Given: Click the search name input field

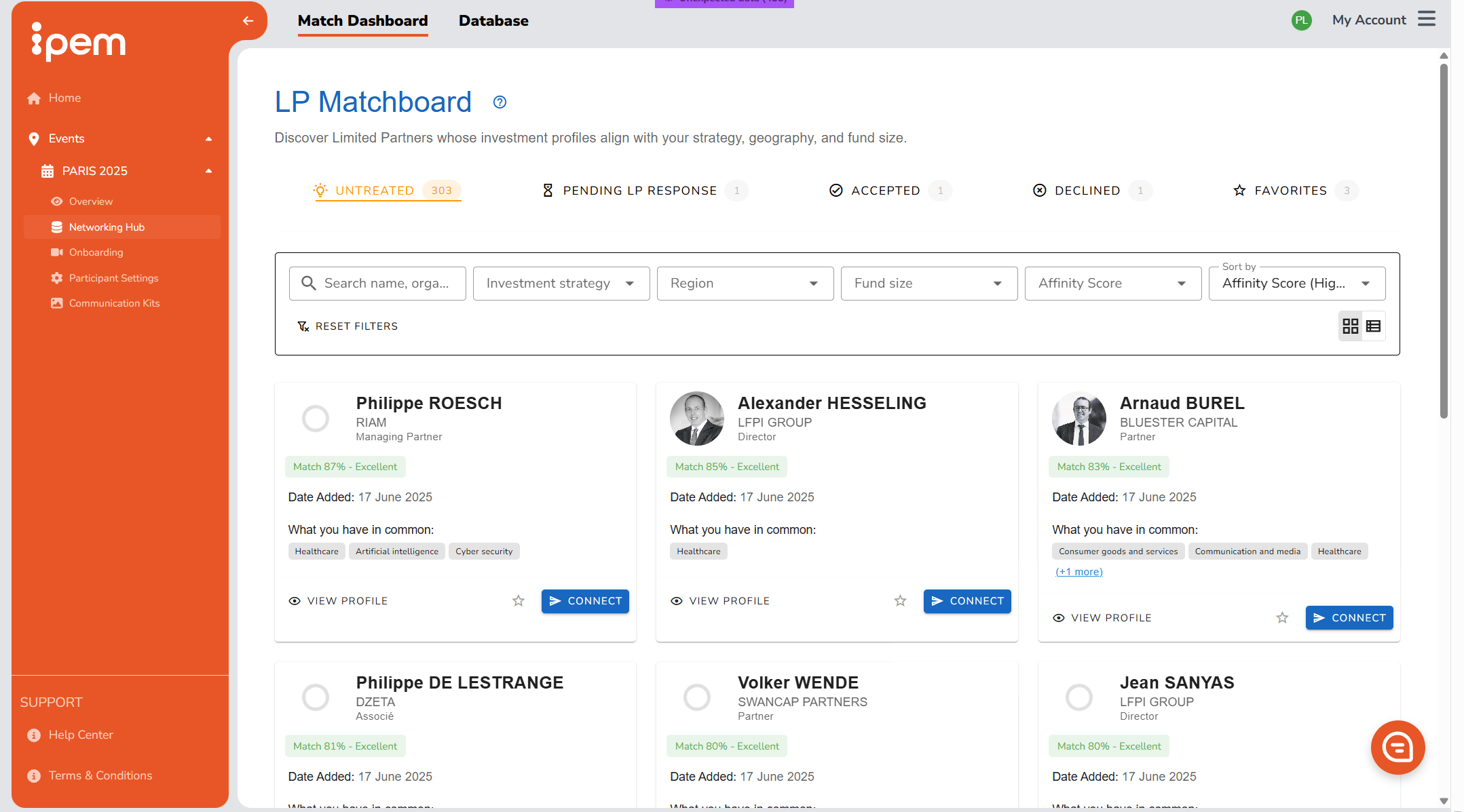Looking at the screenshot, I should 377,284.
